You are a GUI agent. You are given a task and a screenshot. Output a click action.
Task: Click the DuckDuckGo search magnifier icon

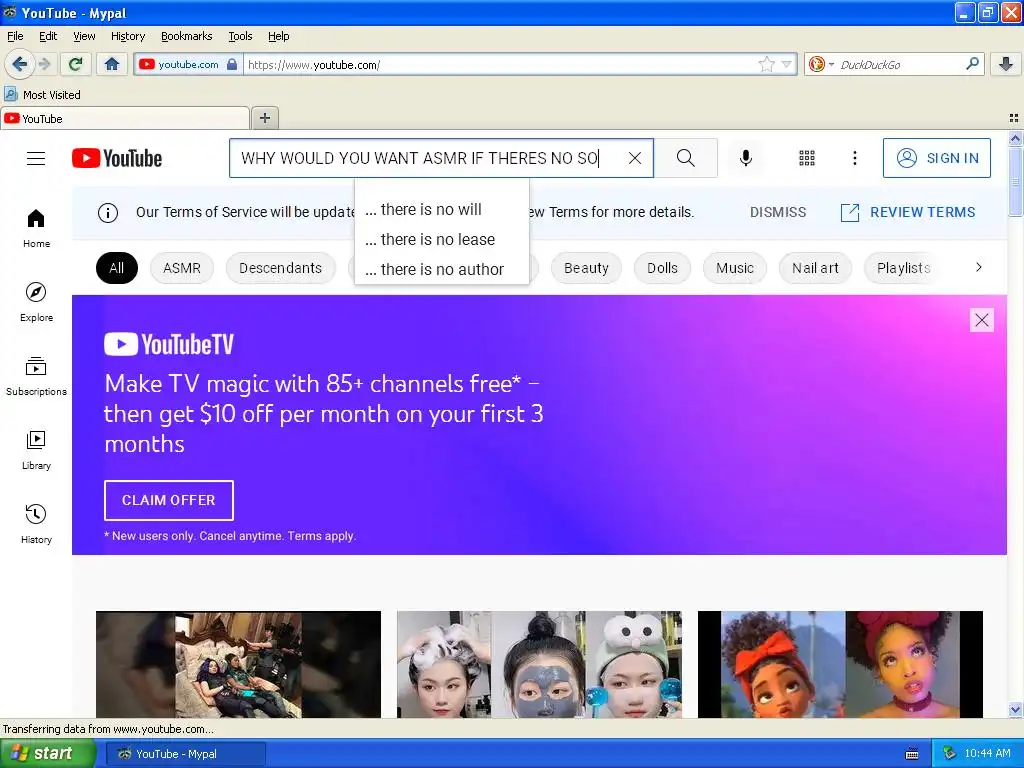(972, 63)
